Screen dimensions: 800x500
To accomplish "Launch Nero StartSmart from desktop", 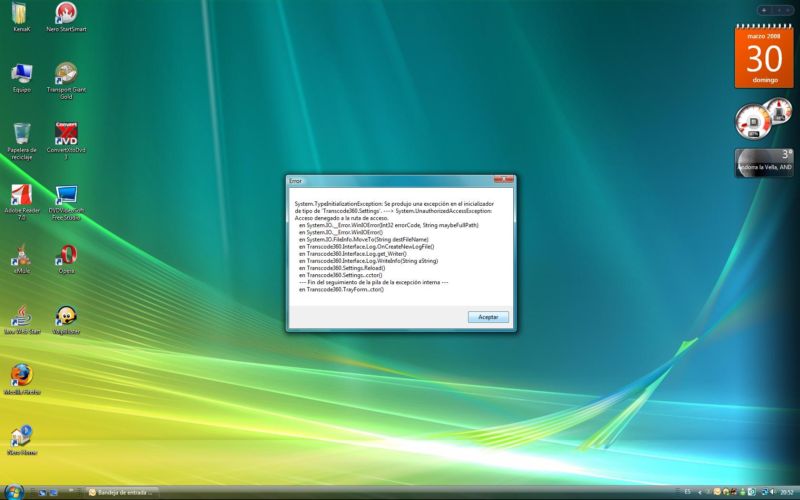I will tap(66, 17).
